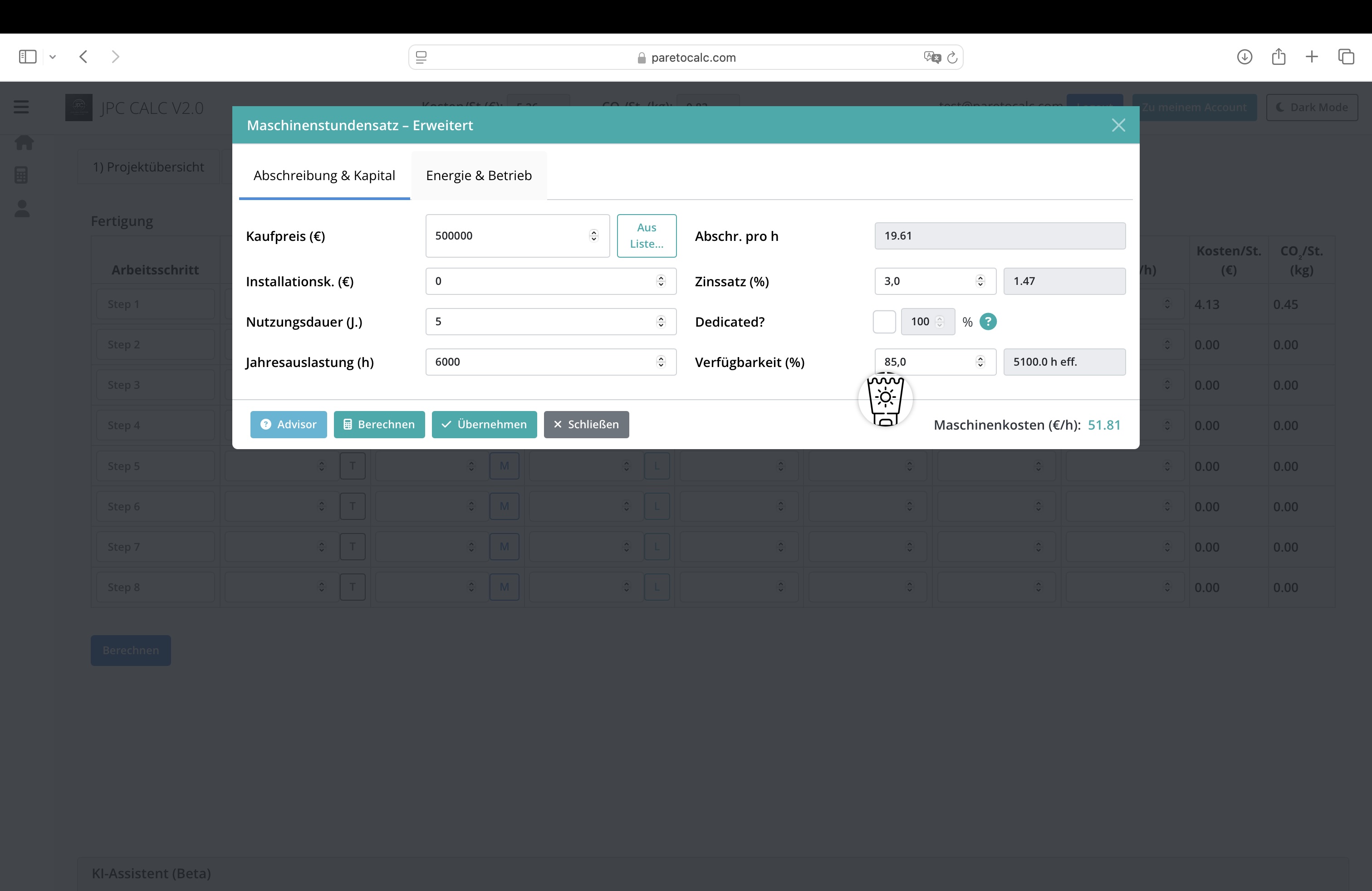Click the translate icon in the address bar
Image resolution: width=1372 pixels, height=891 pixels.
tap(931, 57)
